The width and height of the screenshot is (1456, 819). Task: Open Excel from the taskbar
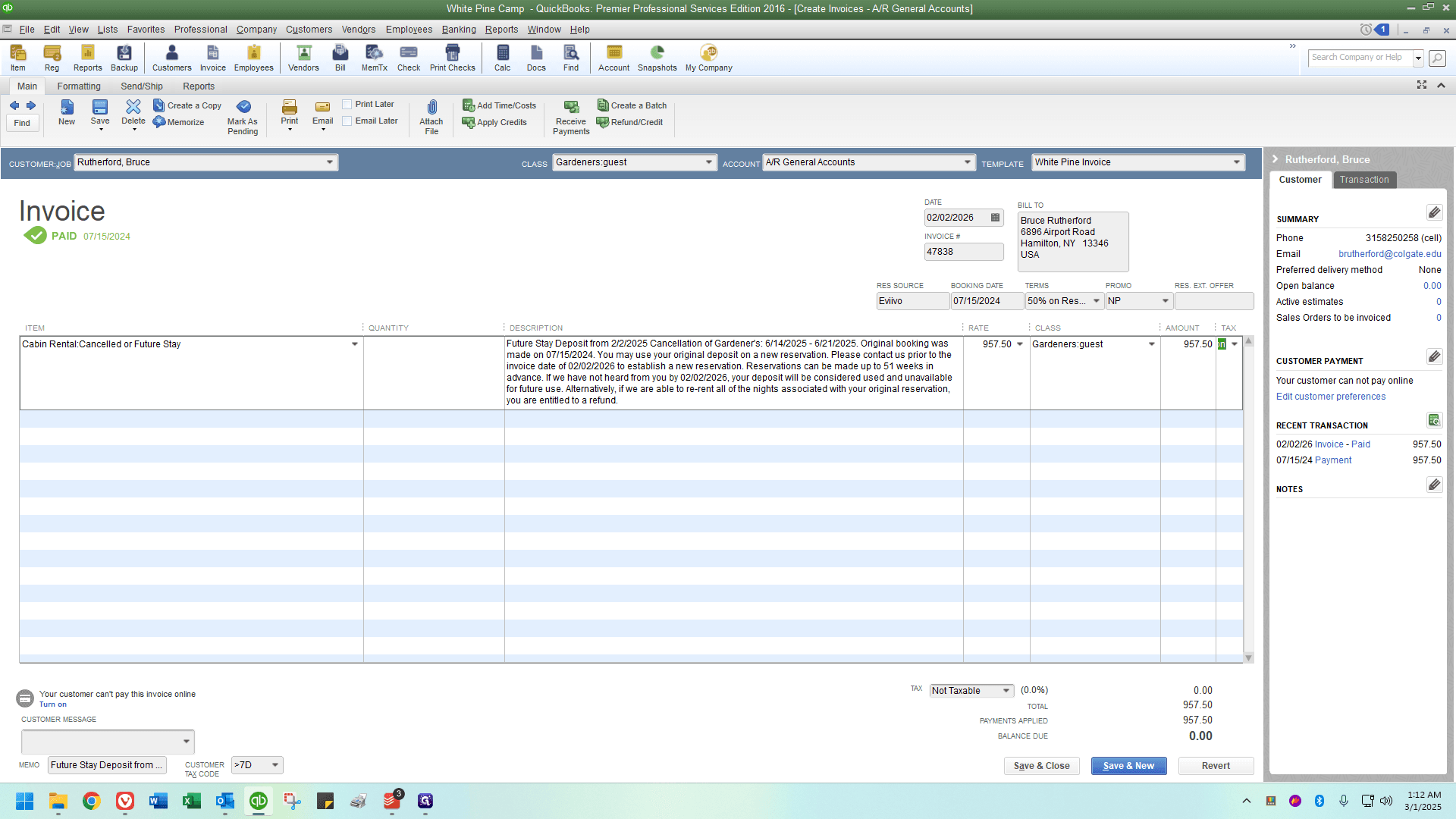192,801
